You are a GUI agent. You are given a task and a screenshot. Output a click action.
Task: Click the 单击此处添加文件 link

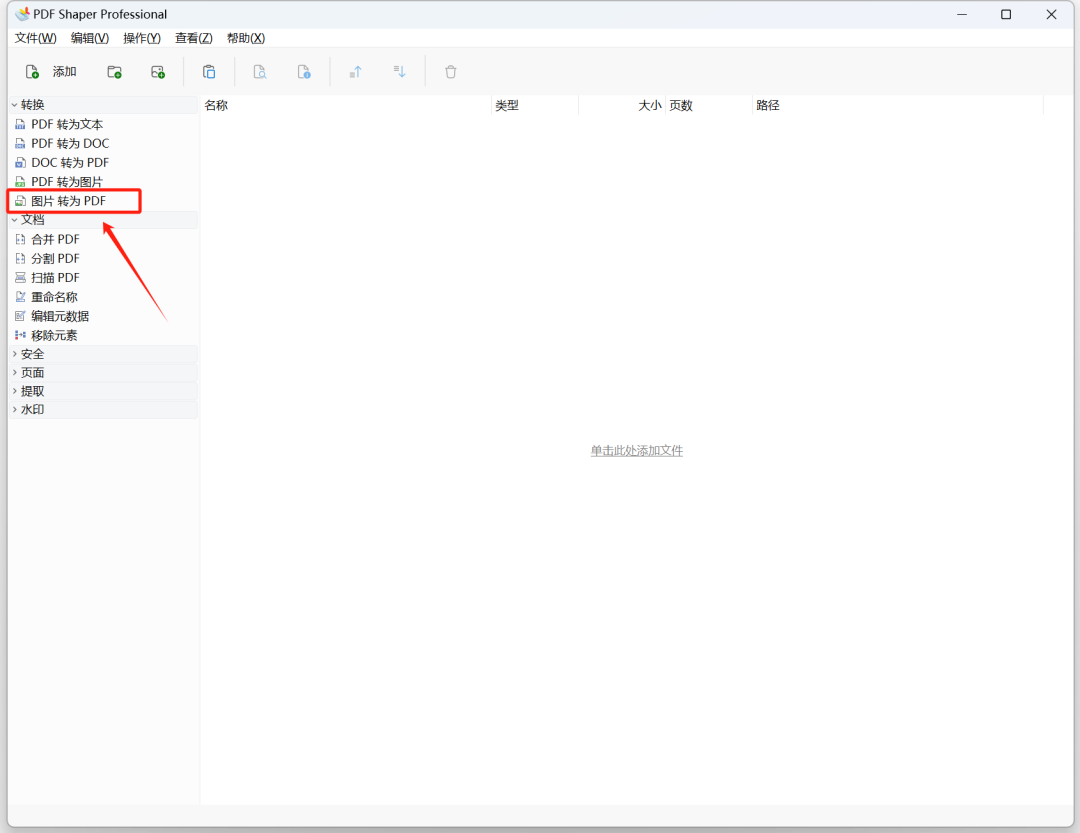point(636,451)
